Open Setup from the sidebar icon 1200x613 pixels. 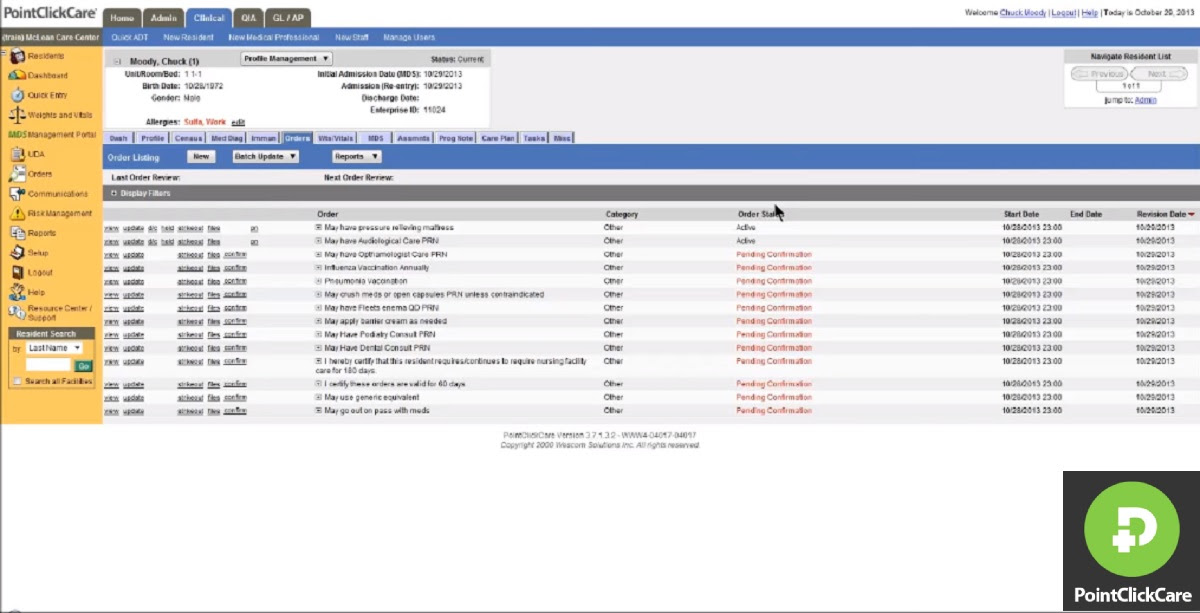(x=16, y=252)
